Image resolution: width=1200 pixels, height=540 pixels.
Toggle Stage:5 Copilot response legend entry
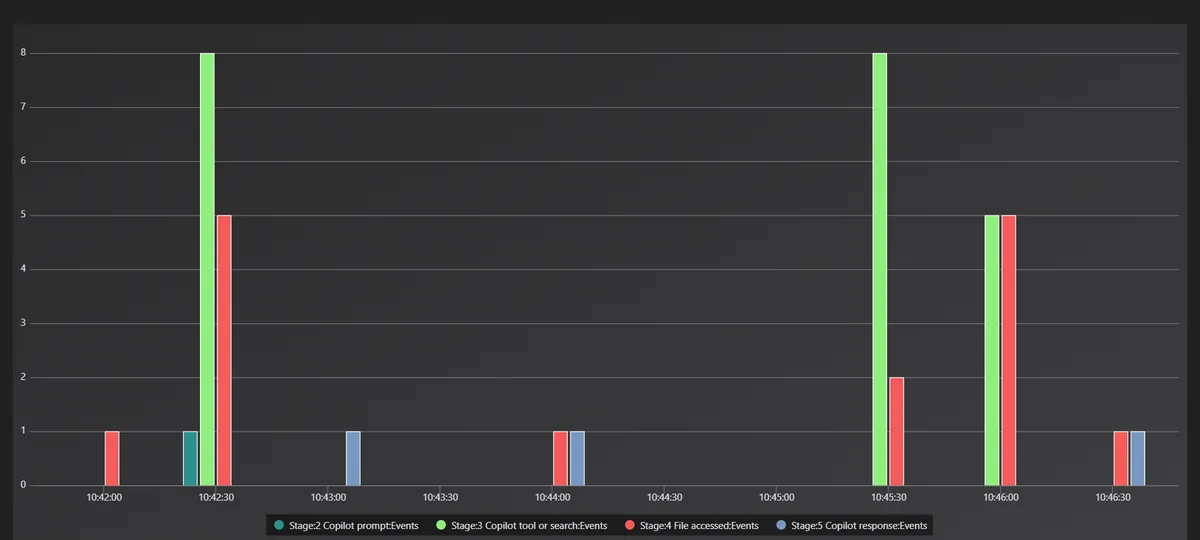pyautogui.click(x=851, y=525)
